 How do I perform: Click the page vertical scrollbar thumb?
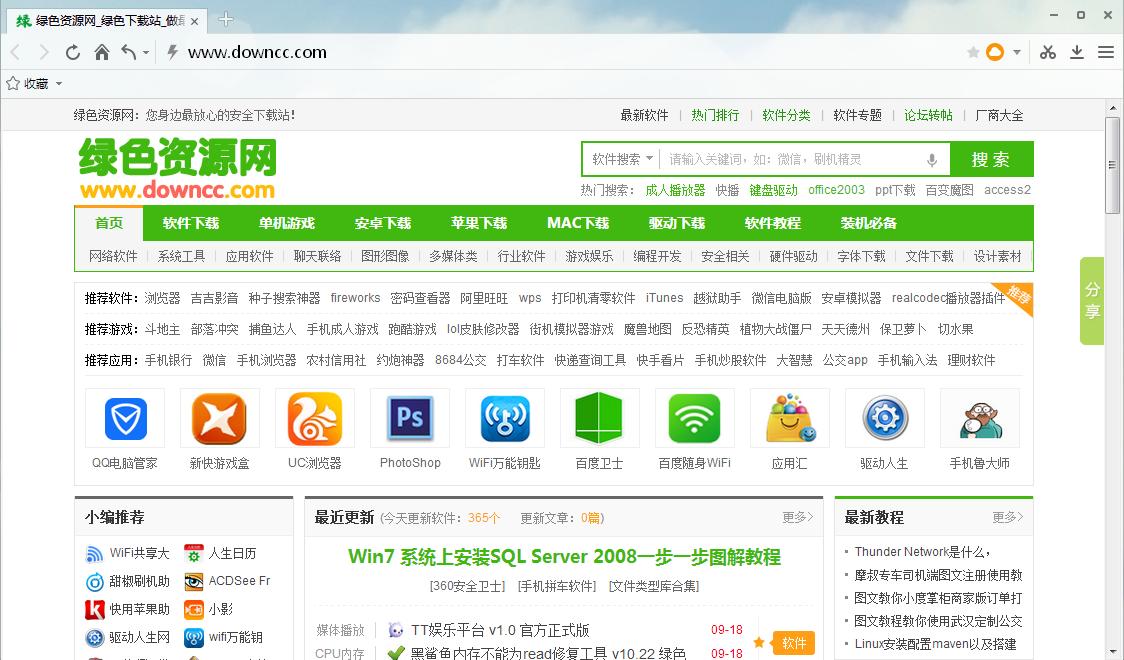pyautogui.click(x=1112, y=165)
